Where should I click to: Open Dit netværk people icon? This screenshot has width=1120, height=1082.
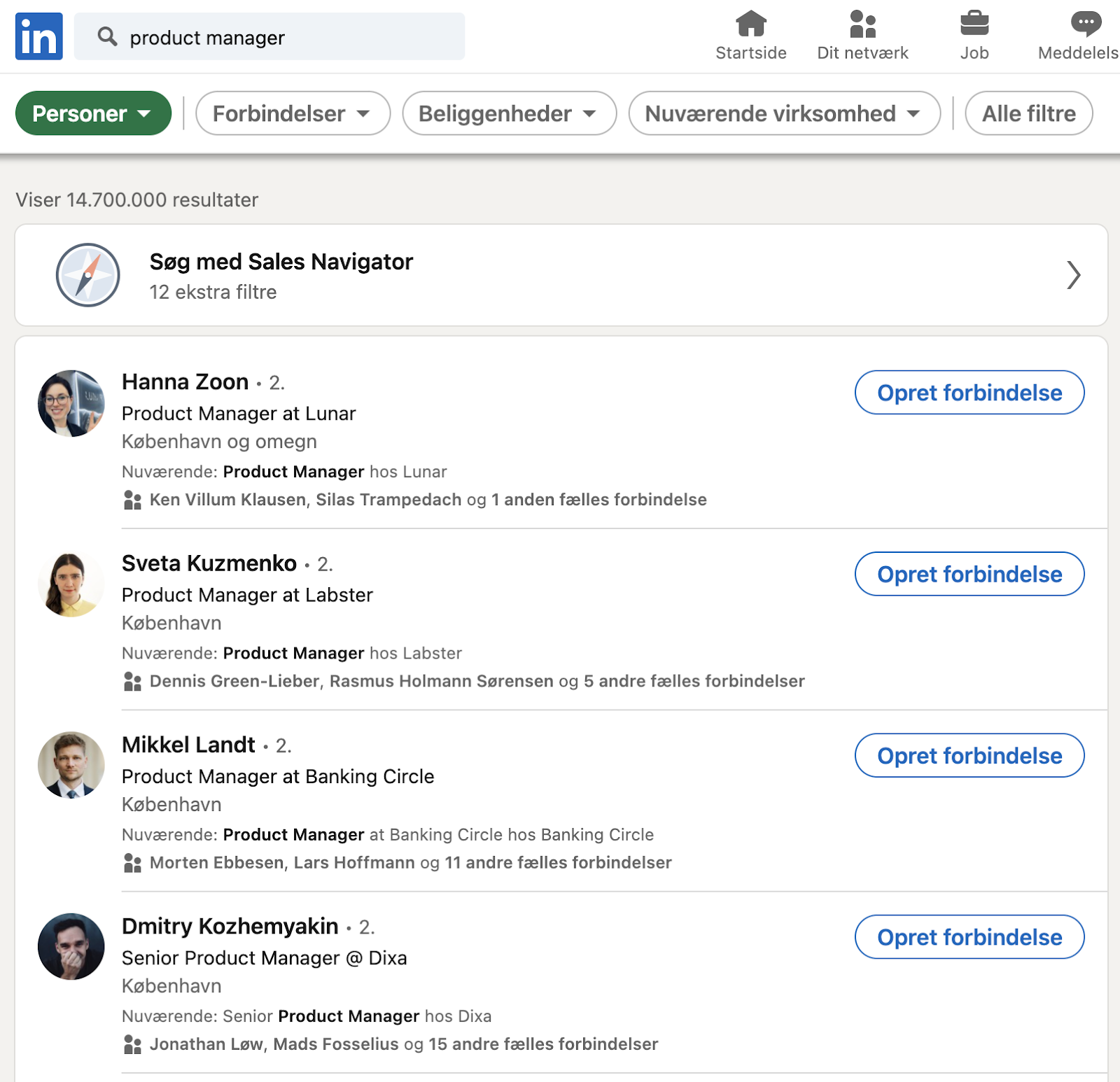click(x=862, y=23)
